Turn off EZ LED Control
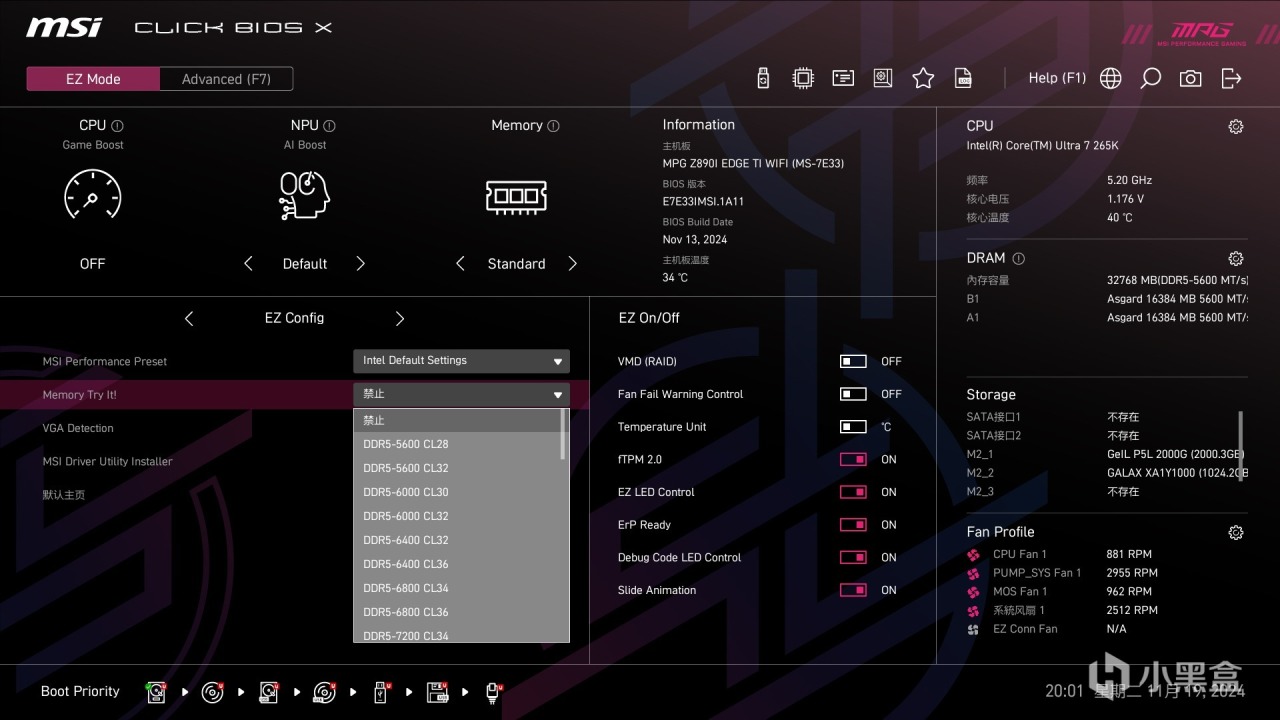Viewport: 1280px width, 720px height. coord(853,492)
